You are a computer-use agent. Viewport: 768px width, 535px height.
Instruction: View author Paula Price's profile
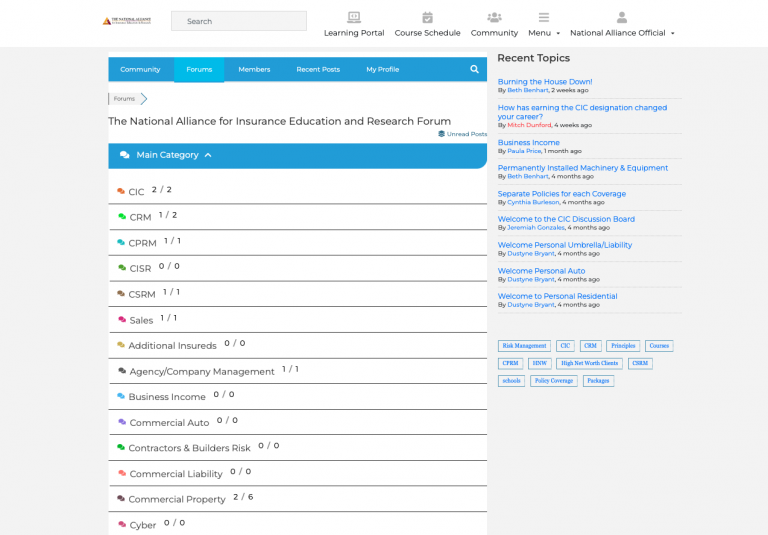point(524,151)
